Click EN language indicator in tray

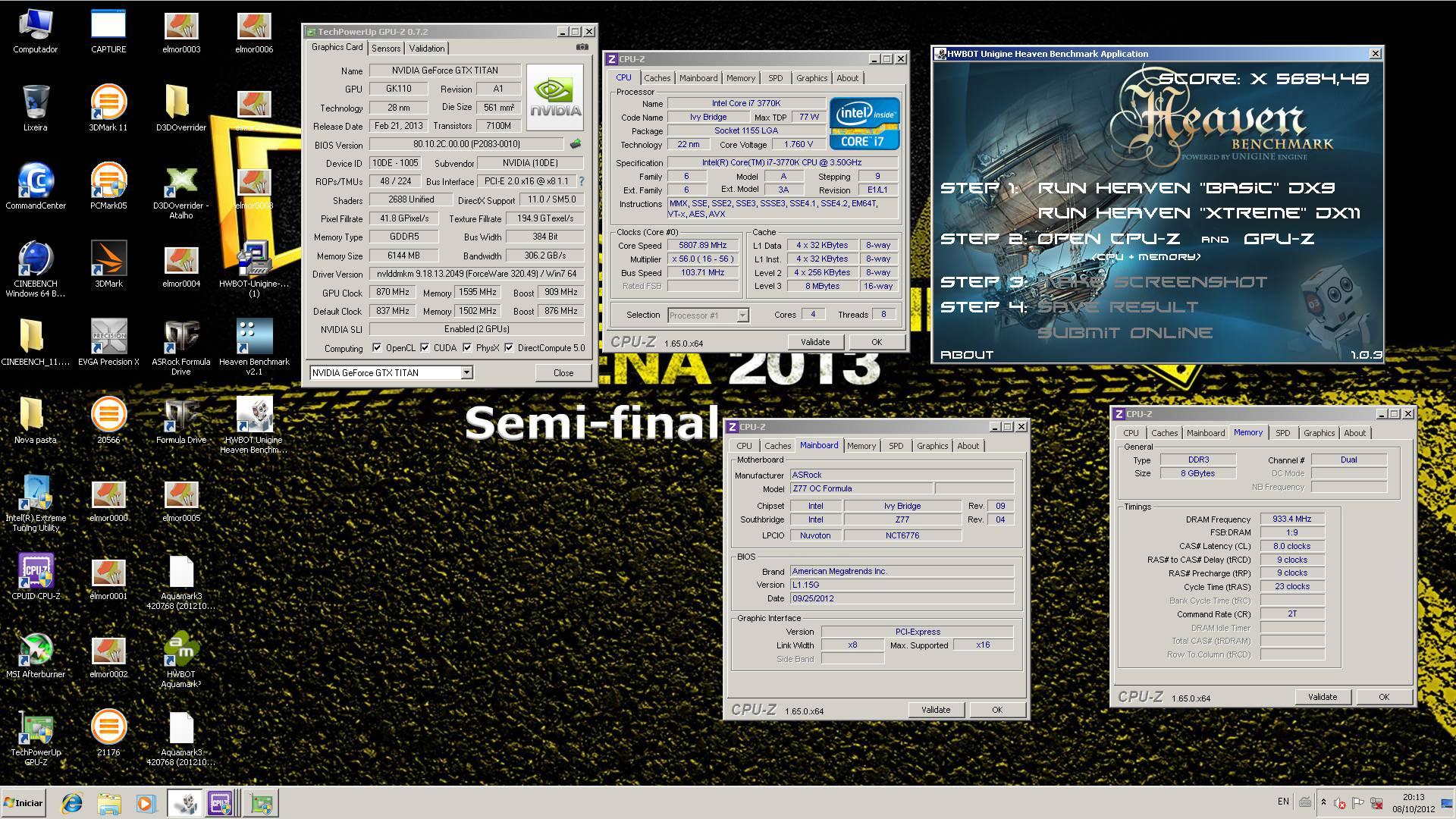[1282, 802]
